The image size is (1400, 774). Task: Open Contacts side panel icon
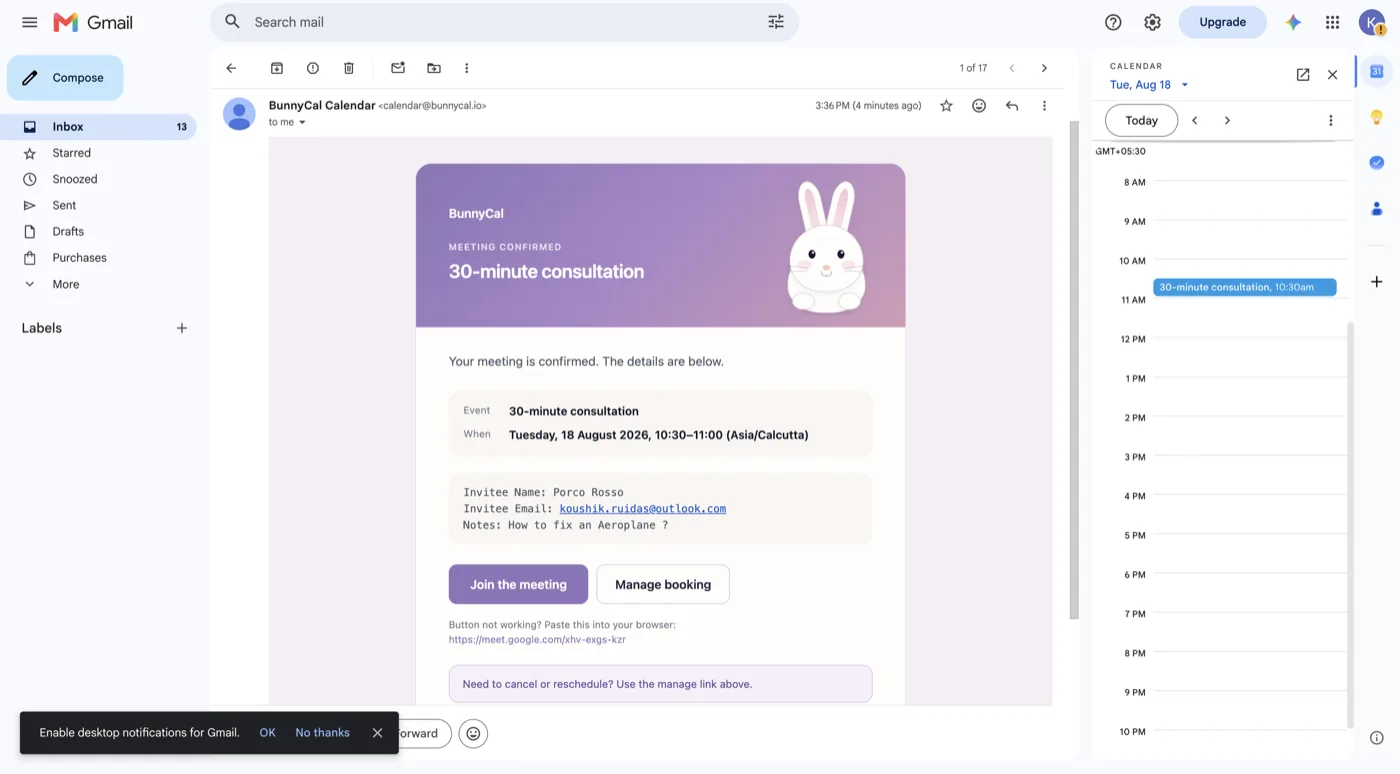1377,208
